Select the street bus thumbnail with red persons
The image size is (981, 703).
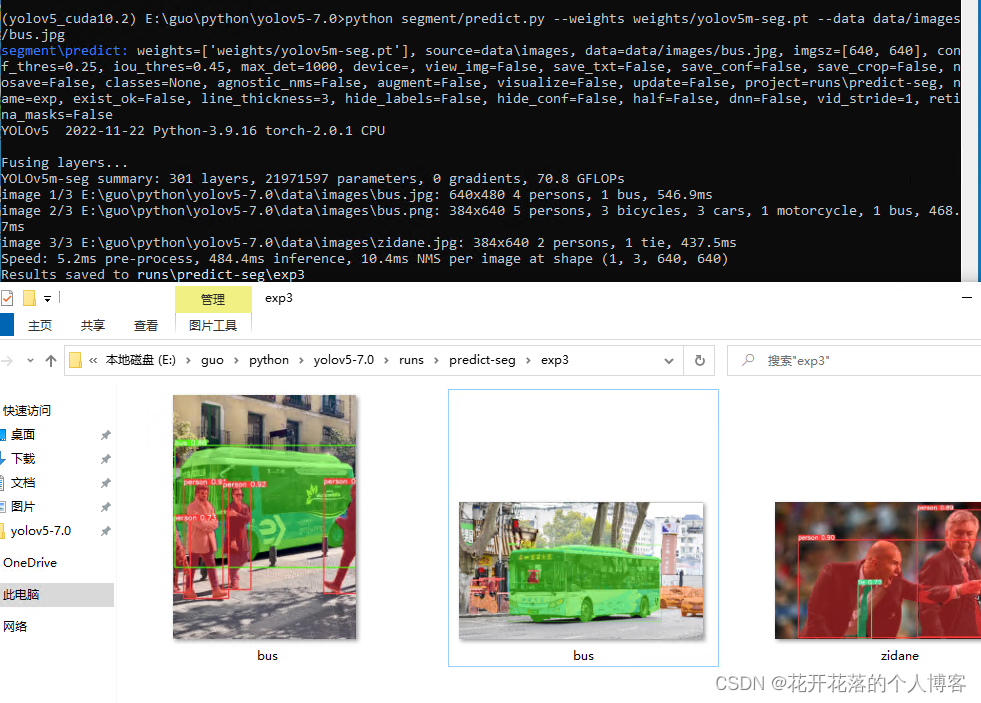(x=265, y=517)
